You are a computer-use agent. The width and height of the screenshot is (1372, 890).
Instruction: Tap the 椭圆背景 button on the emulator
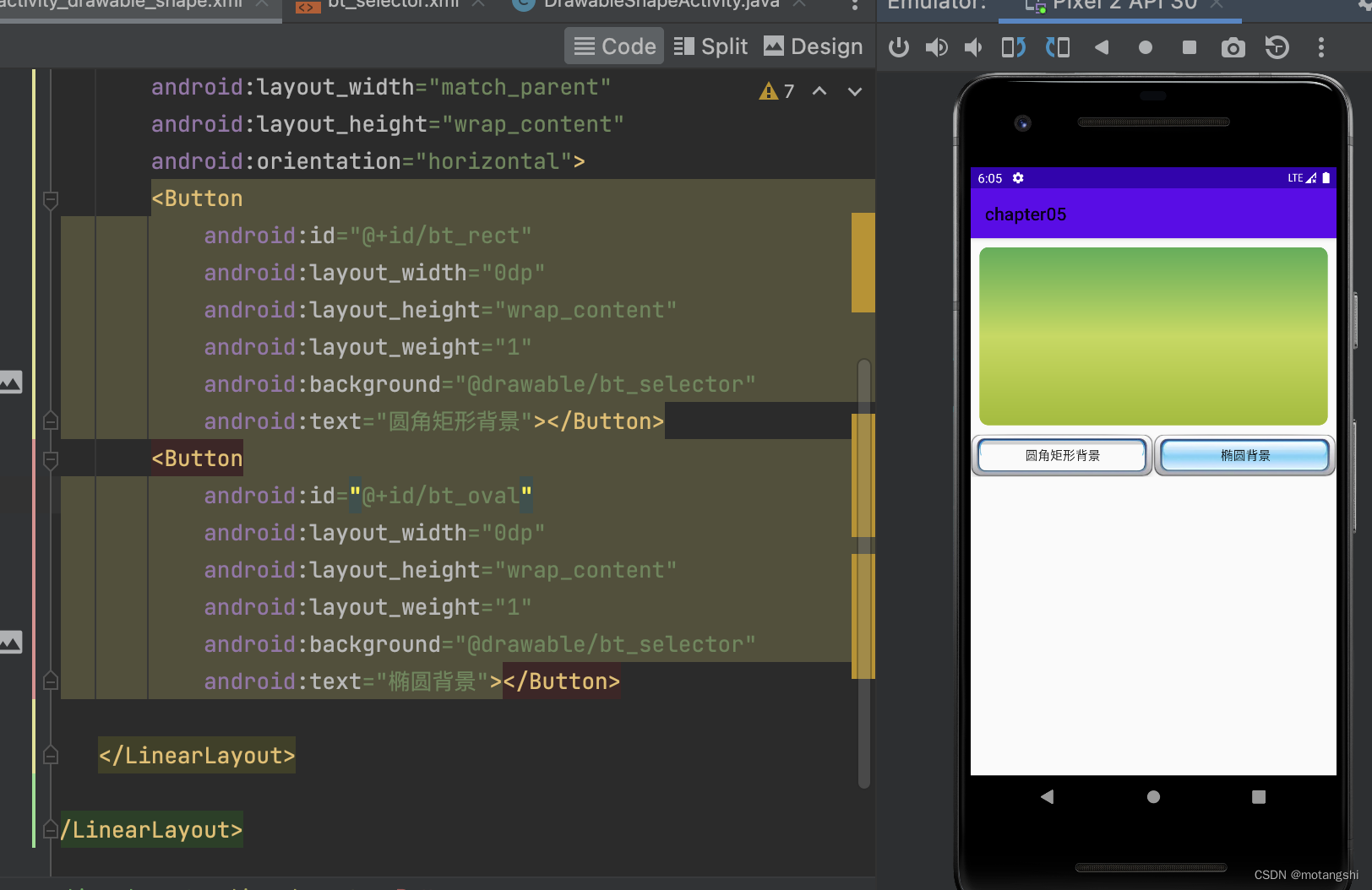(x=1244, y=455)
